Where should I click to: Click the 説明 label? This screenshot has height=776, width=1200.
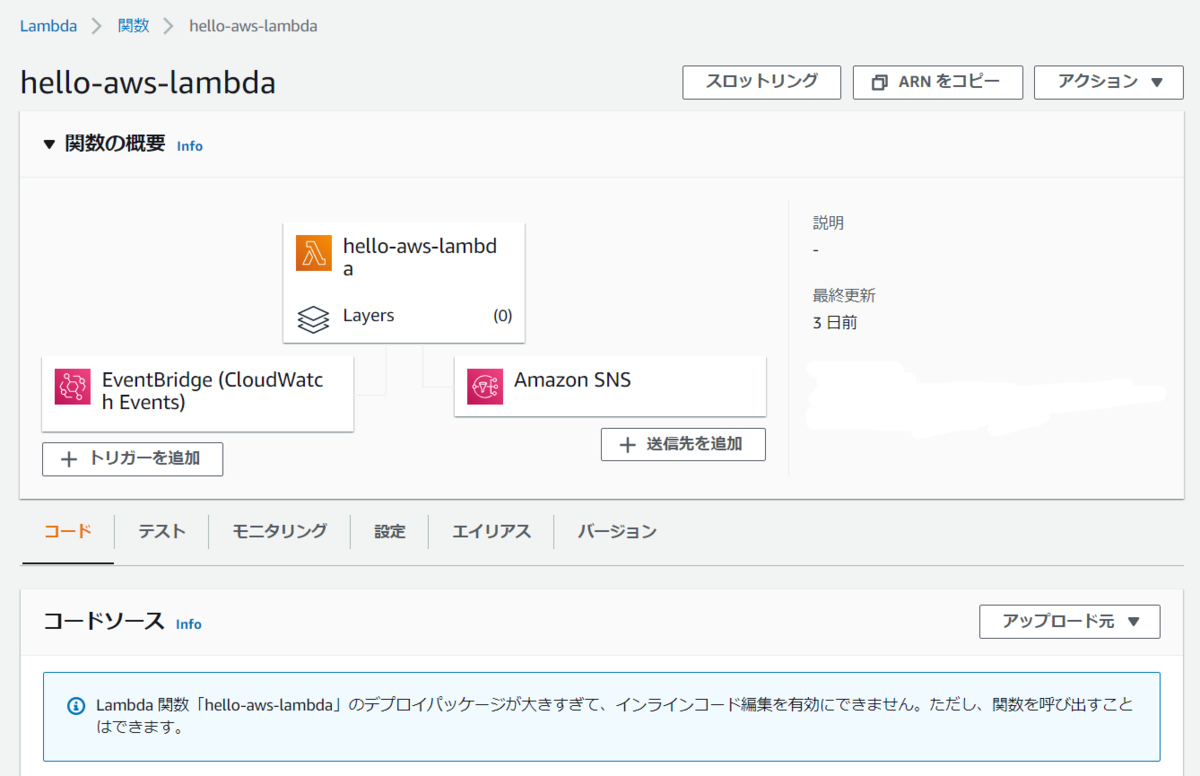click(x=828, y=223)
